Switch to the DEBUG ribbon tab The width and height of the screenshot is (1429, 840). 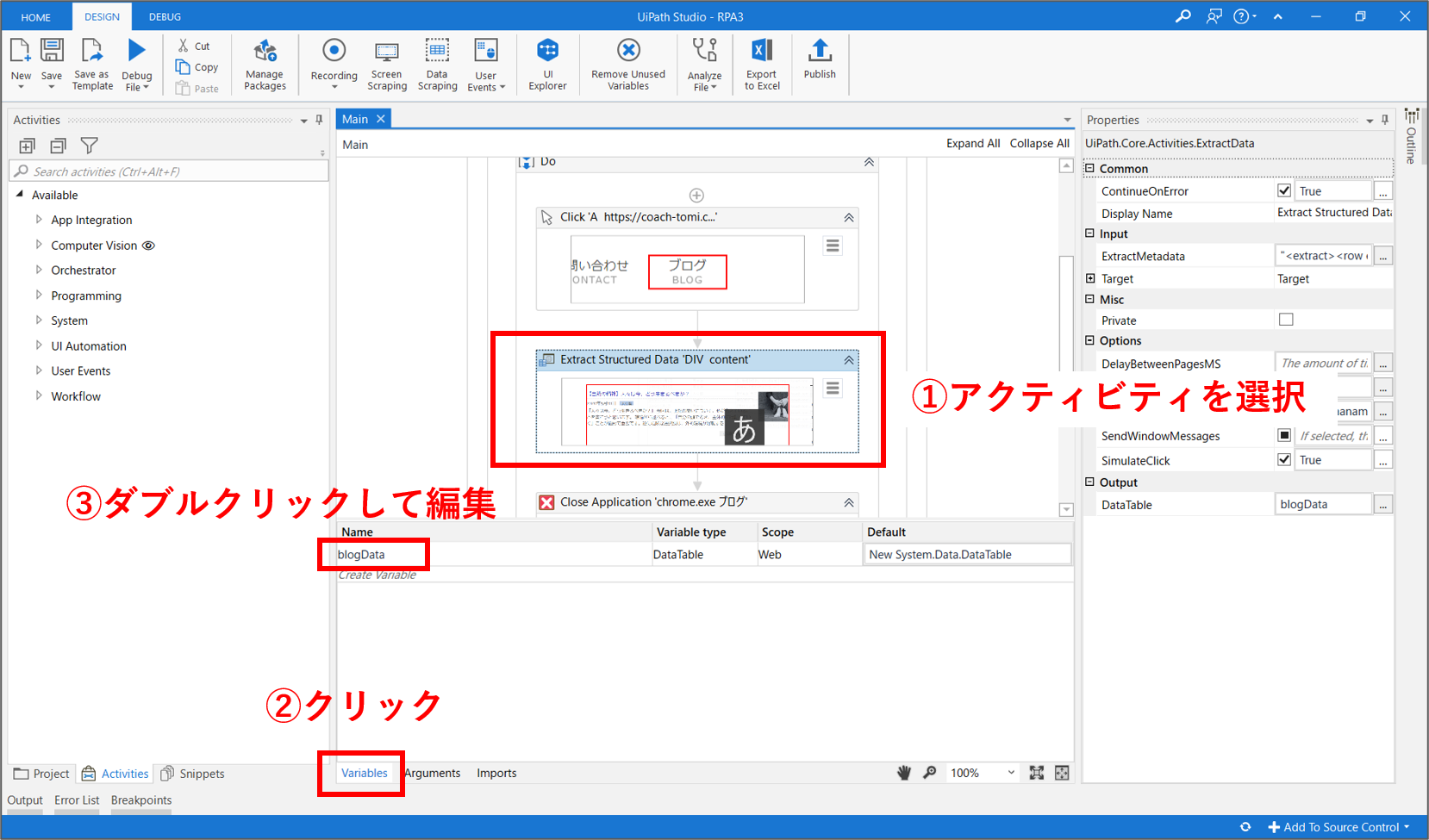point(165,16)
